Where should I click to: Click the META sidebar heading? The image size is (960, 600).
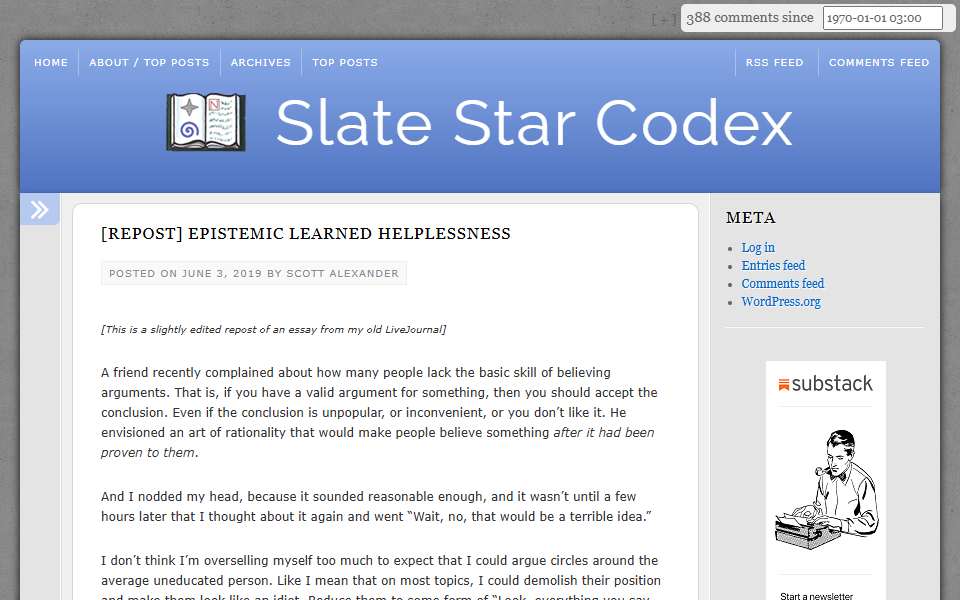(751, 217)
